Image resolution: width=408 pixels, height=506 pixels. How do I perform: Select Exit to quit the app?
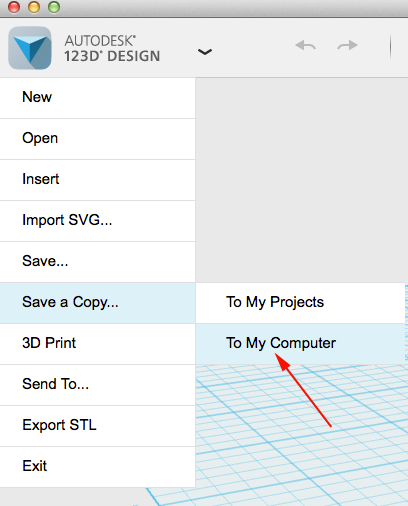[x=97, y=467]
